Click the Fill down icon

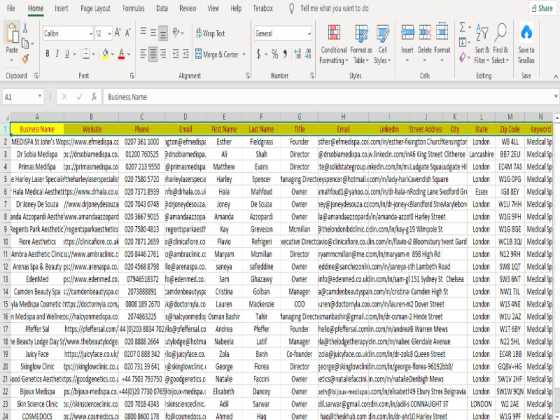click(462, 42)
